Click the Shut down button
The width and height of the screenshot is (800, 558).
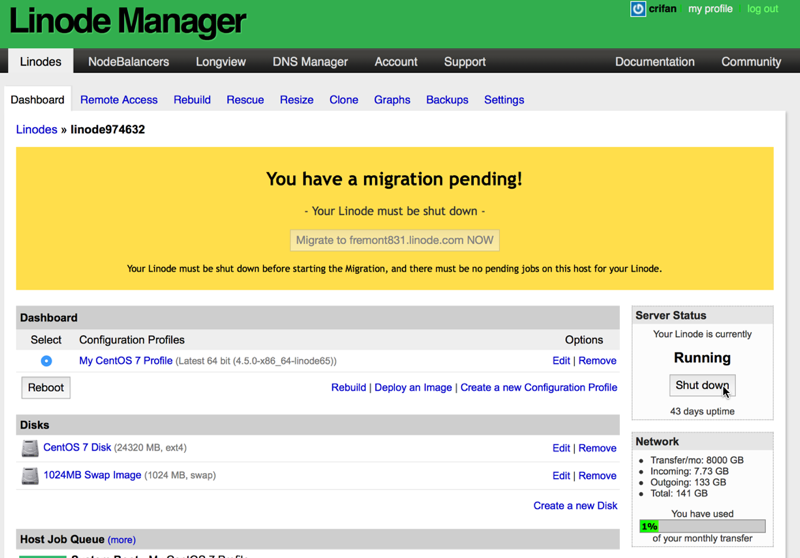(x=702, y=386)
